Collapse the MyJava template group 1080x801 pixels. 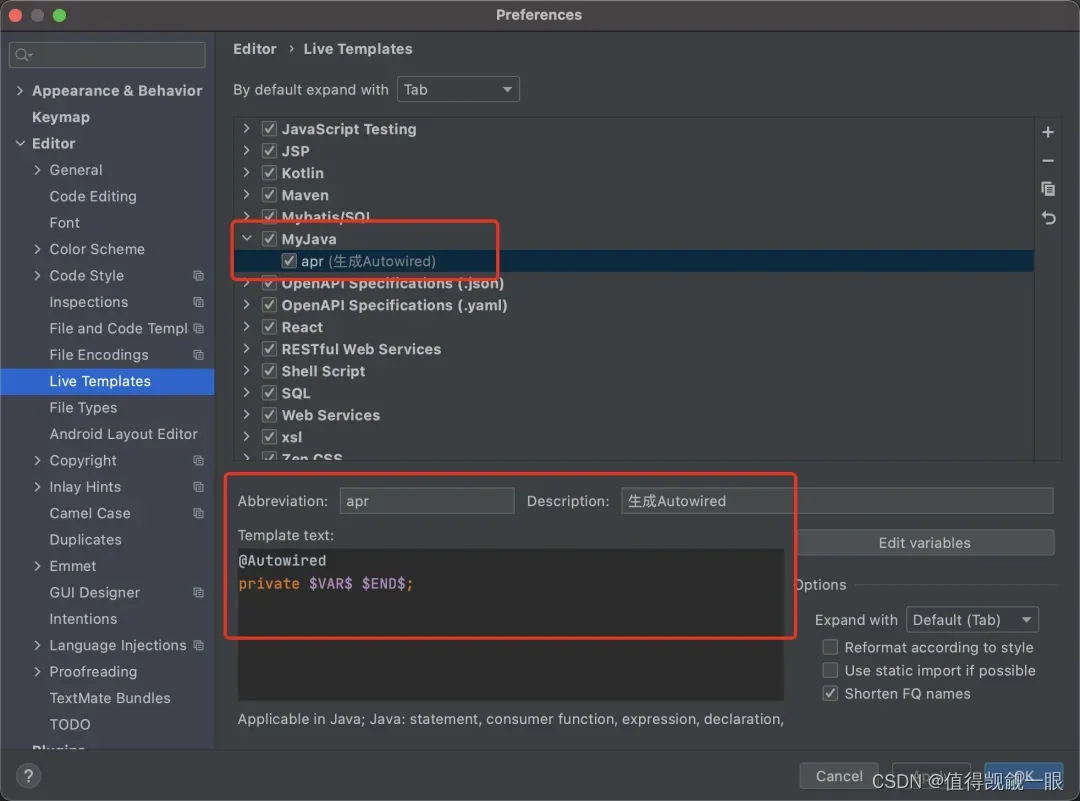(x=247, y=238)
